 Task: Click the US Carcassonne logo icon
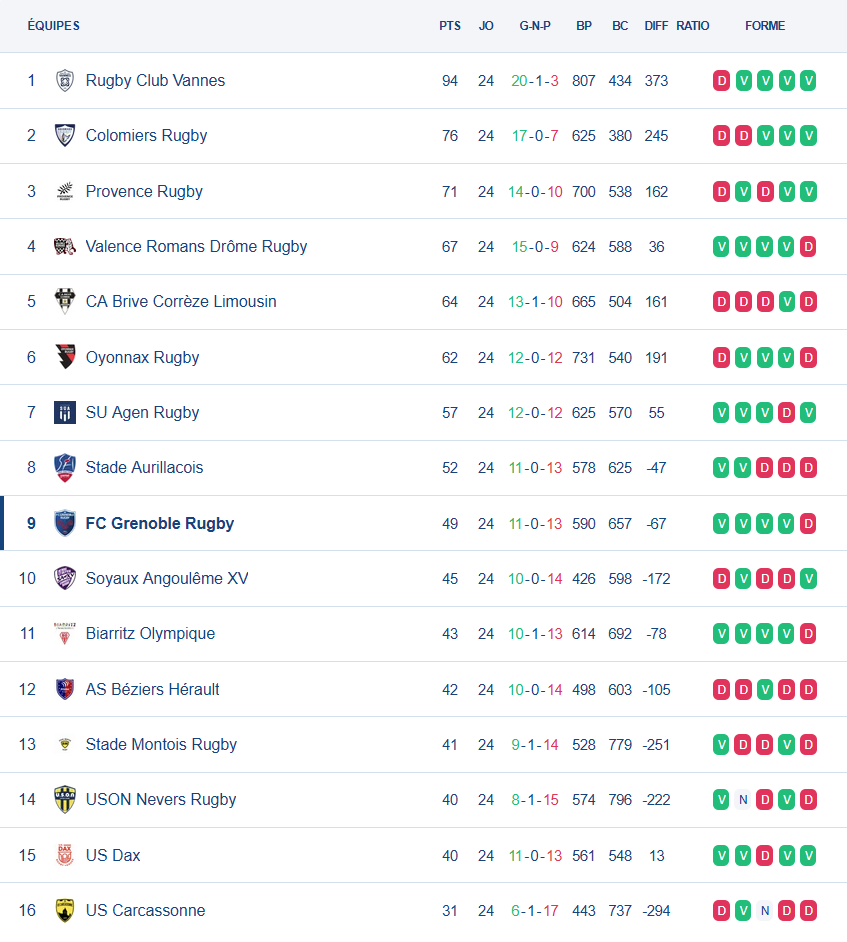click(65, 910)
